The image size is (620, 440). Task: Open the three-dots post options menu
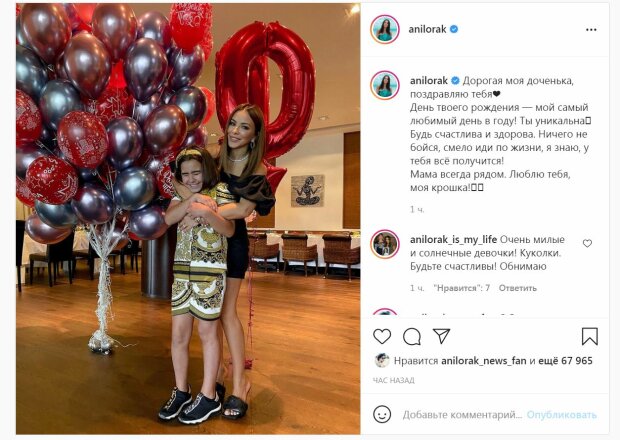[591, 30]
